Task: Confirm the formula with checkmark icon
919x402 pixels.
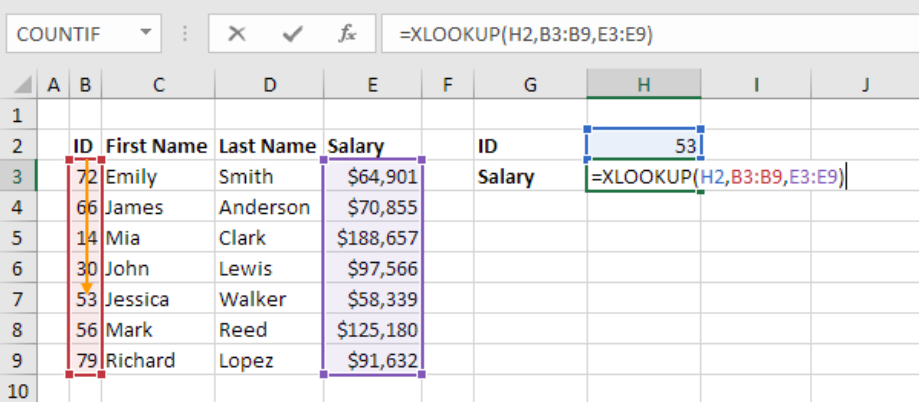Action: [291, 34]
